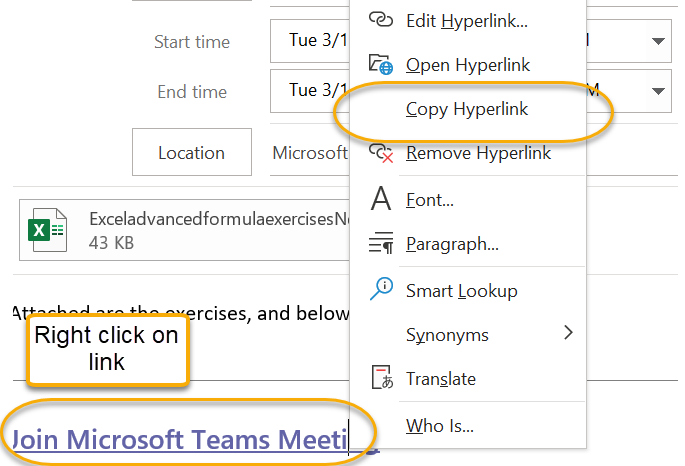Screen dimensions: 685x466
Task: Select Open Hyperlink menu entry
Action: [x=467, y=65]
